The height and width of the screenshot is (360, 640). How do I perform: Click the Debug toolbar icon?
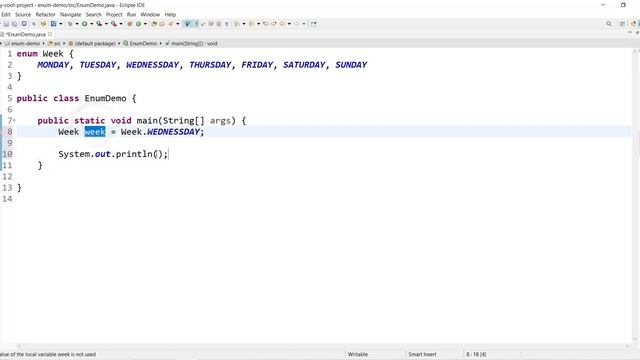pos(70,24)
